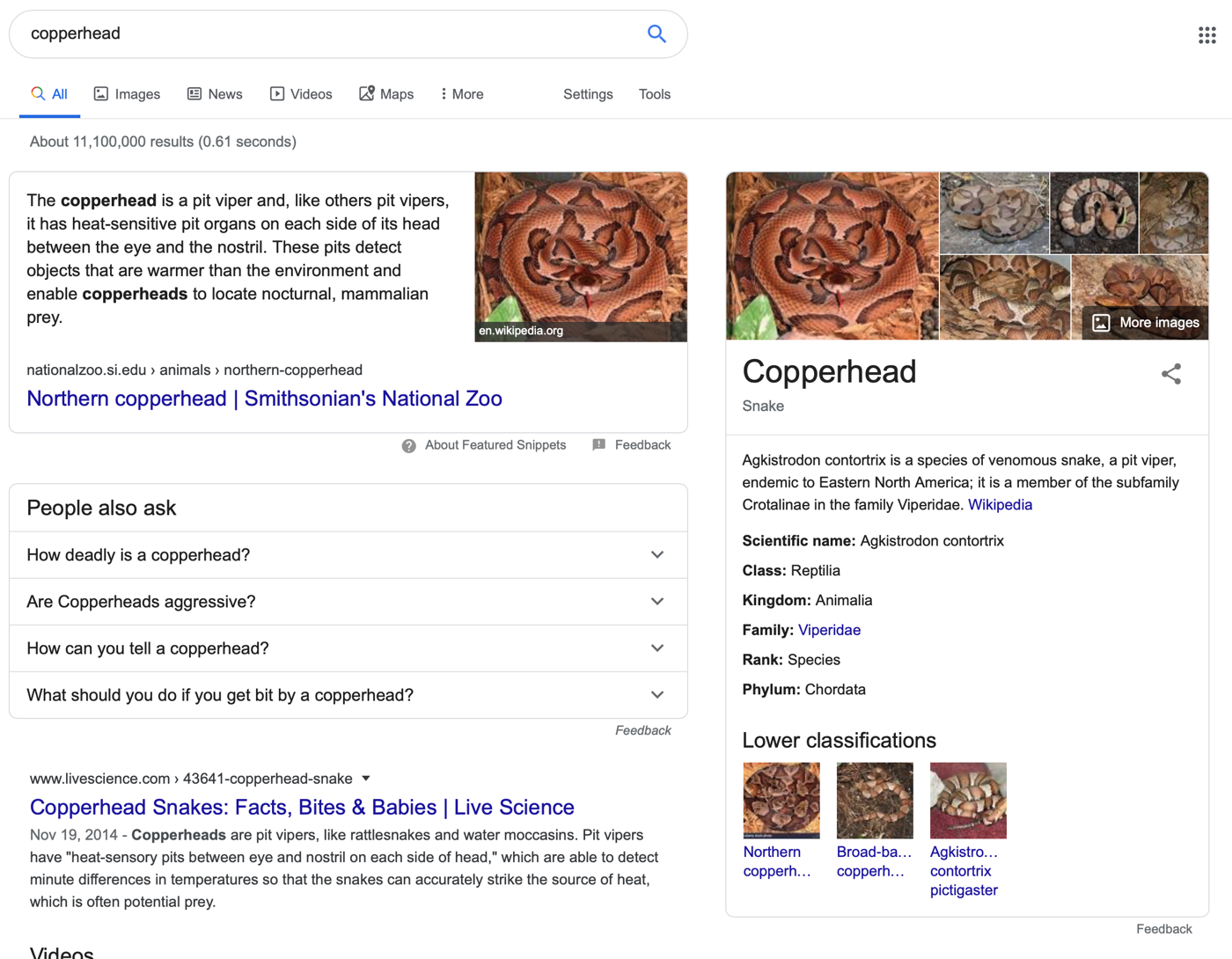1232x959 pixels.
Task: Click the www.livescience.com URL text
Action: 191,779
